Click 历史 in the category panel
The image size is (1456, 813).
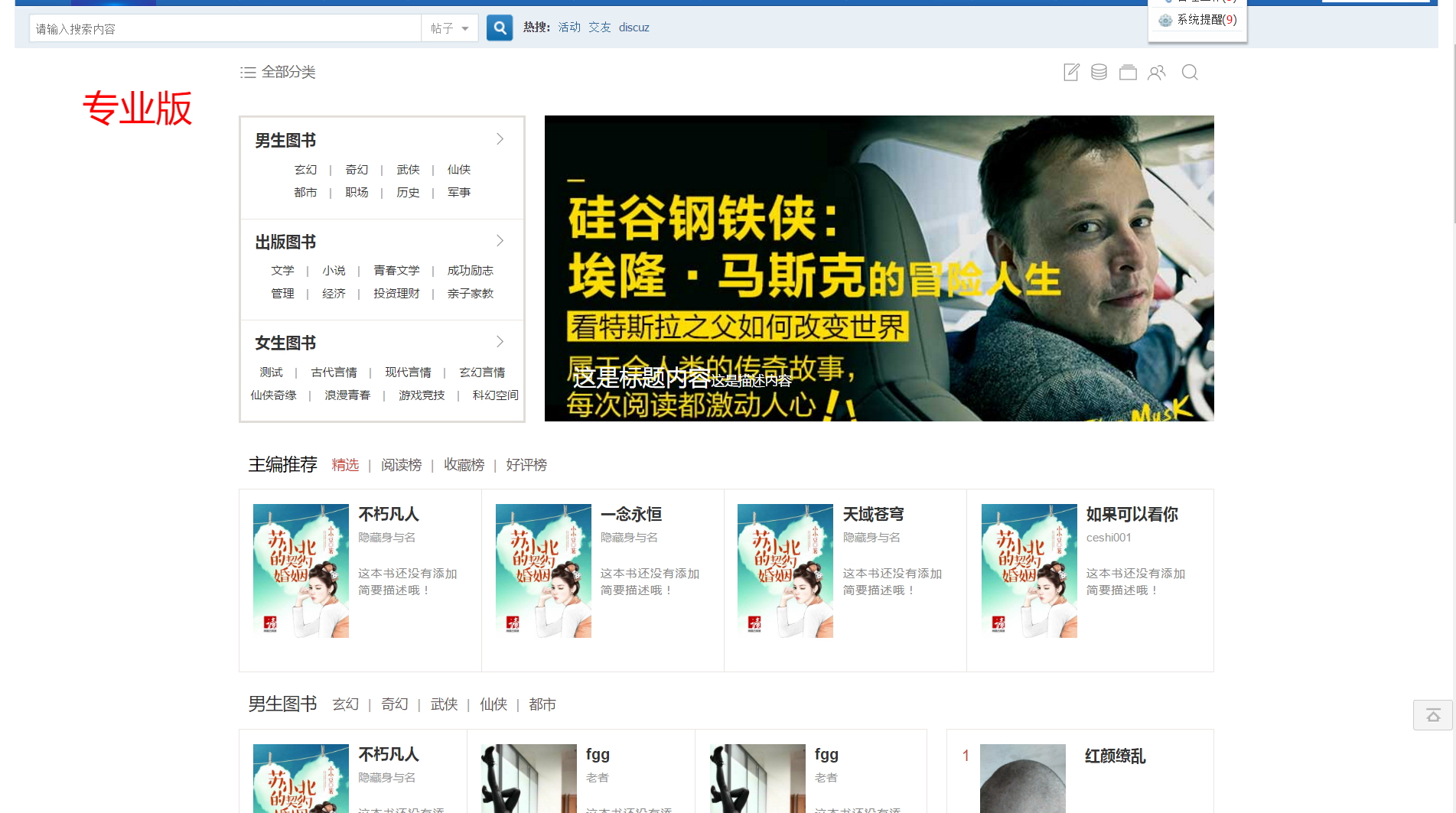pyautogui.click(x=408, y=193)
